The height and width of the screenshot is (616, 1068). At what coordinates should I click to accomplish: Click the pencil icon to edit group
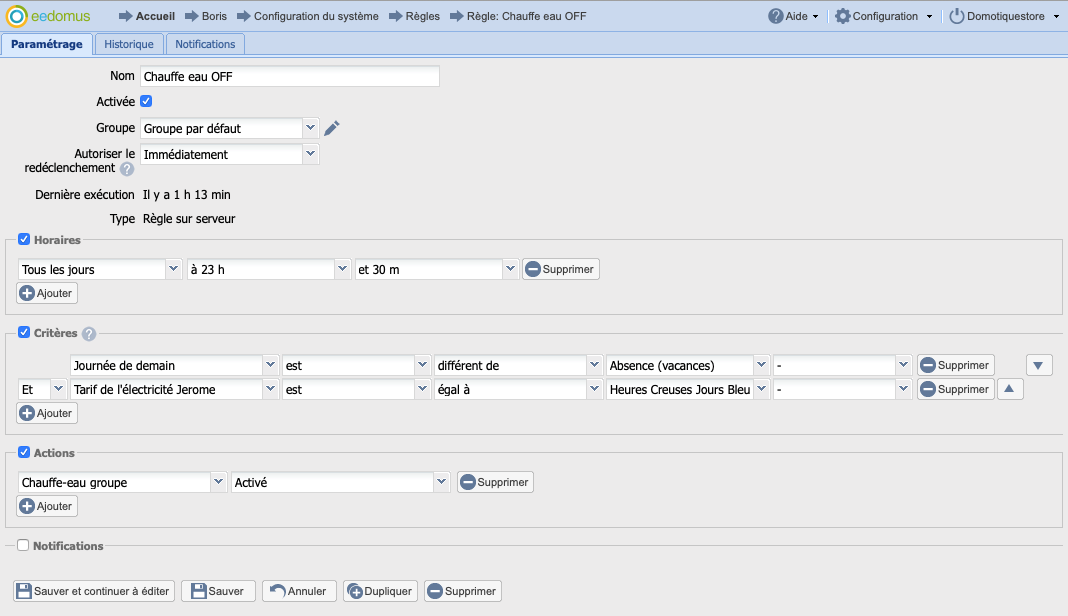click(x=332, y=128)
